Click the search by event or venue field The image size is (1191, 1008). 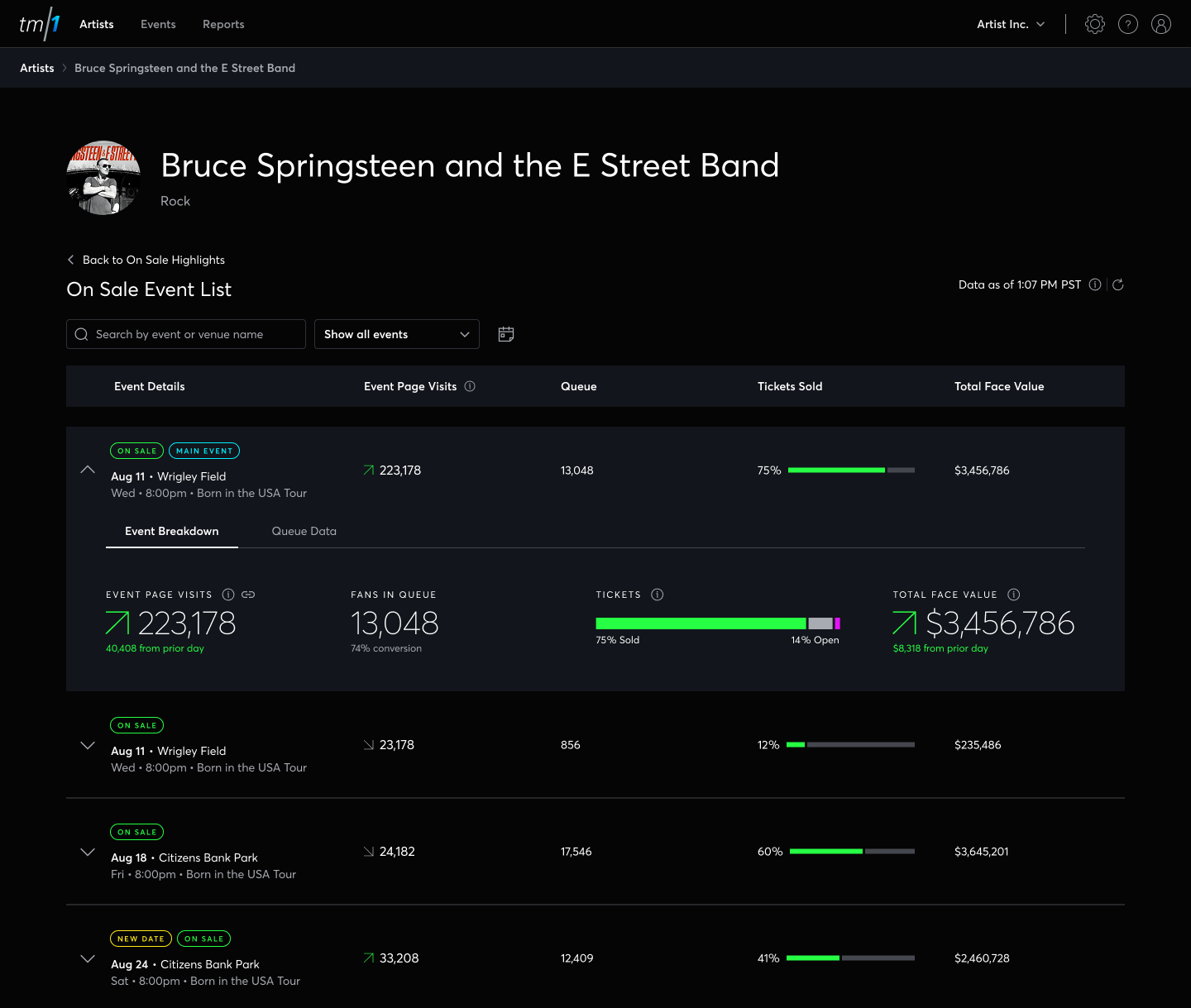[x=186, y=334]
